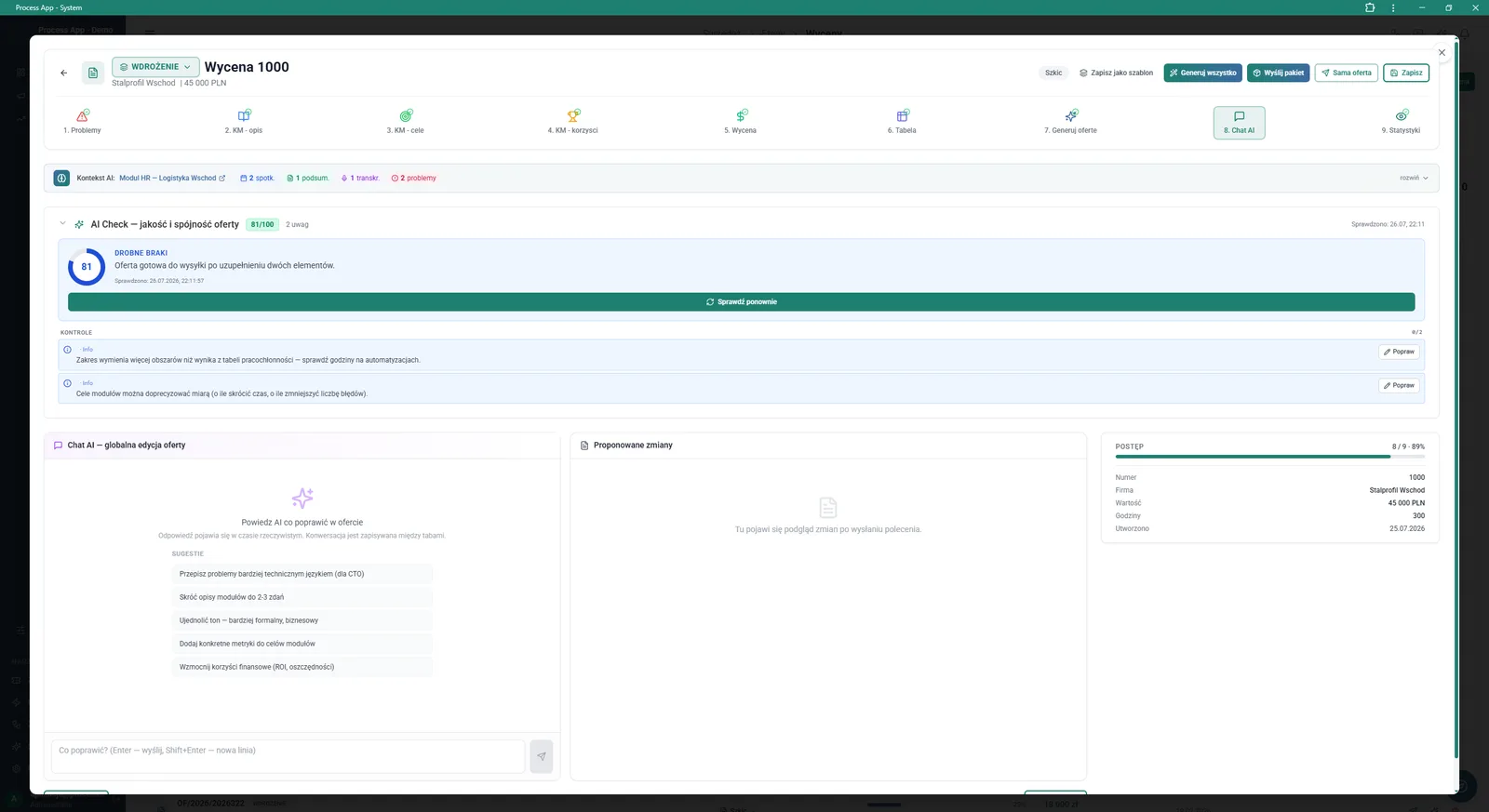This screenshot has width=1489, height=812.
Task: Expand Kontekst AI with rozwiń
Action: pyautogui.click(x=1414, y=178)
